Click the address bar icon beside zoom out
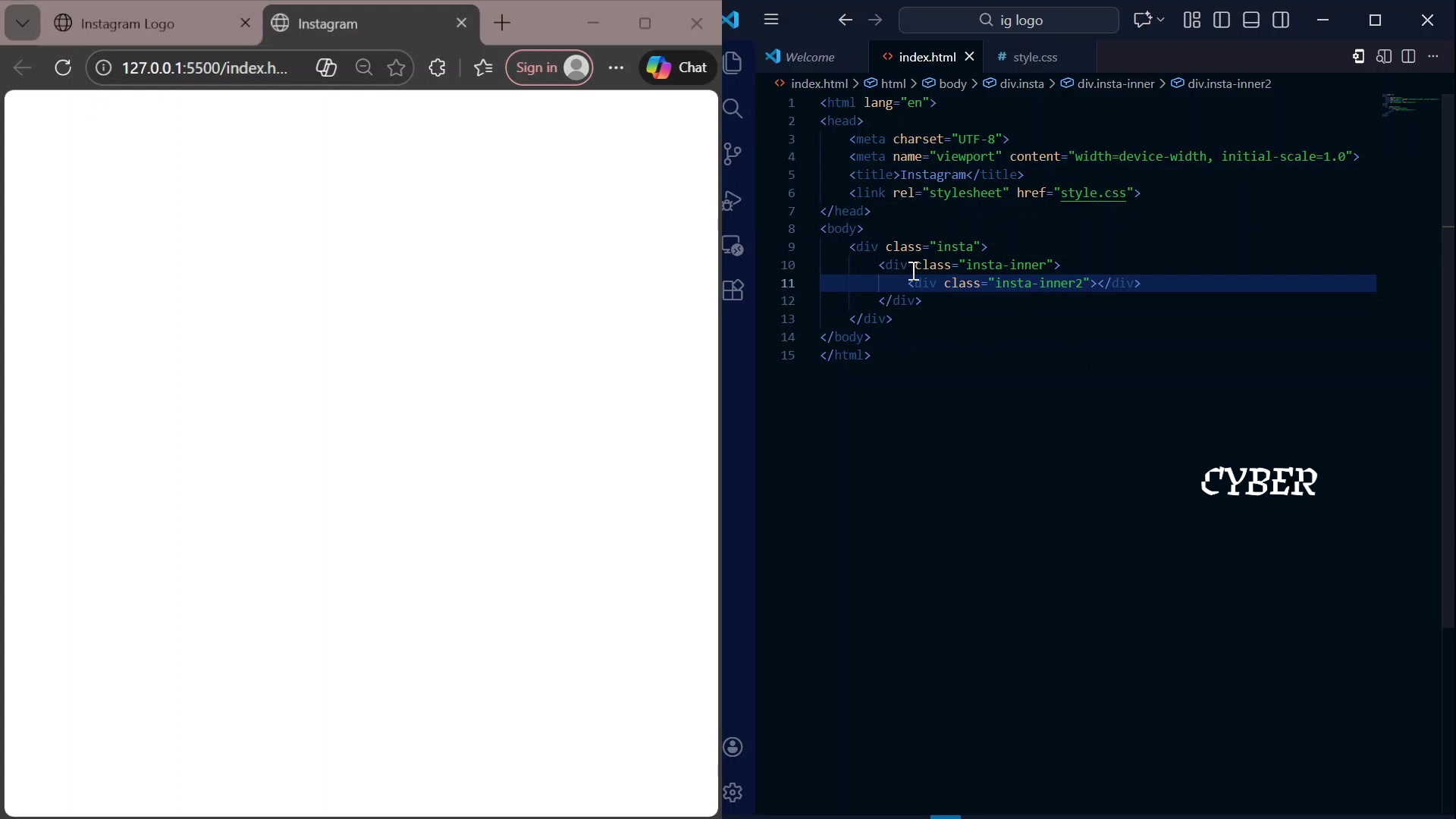The image size is (1456, 819). tap(326, 68)
